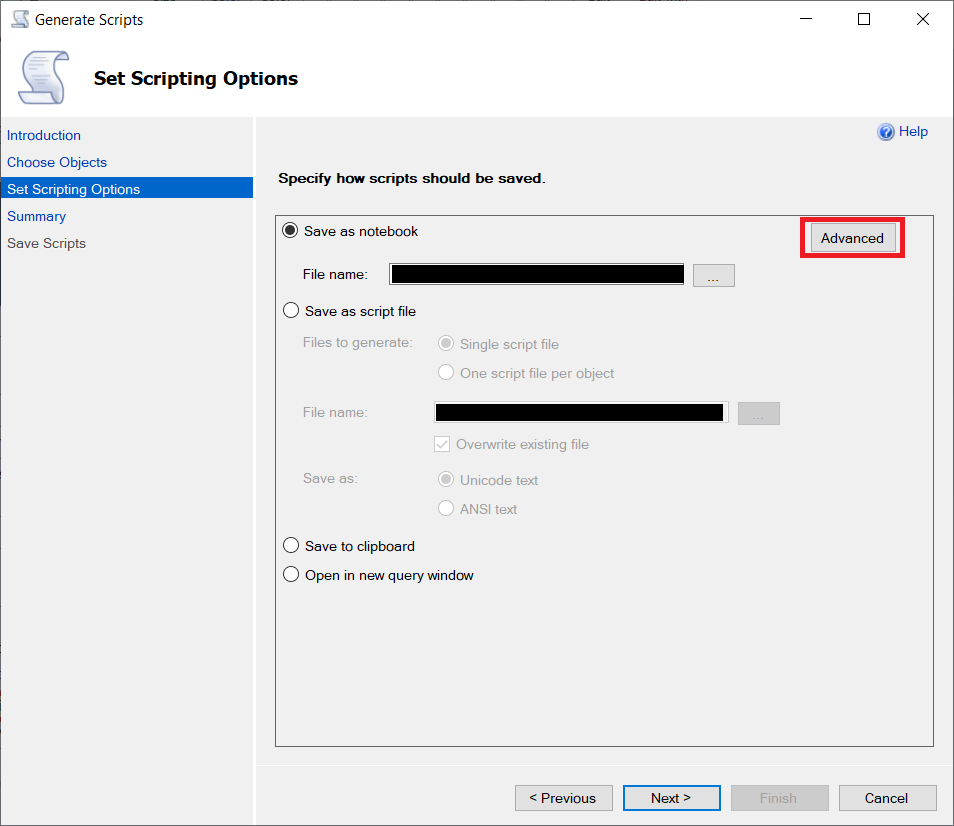
Task: Click the Generate Scripts icon in the title bar
Action: [18, 18]
